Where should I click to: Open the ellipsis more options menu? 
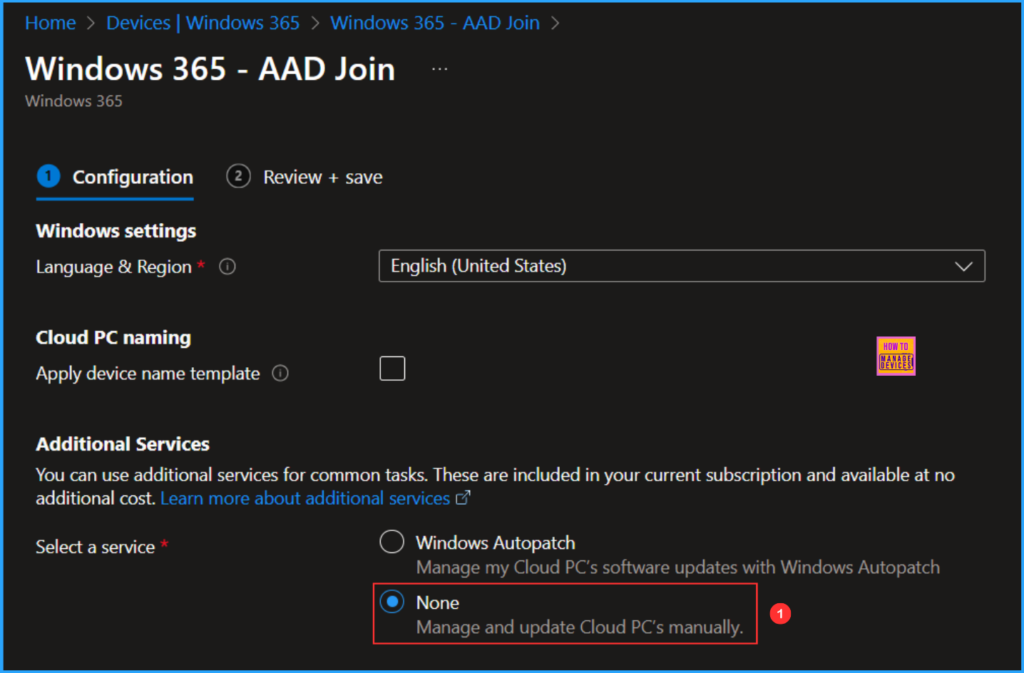pos(440,69)
